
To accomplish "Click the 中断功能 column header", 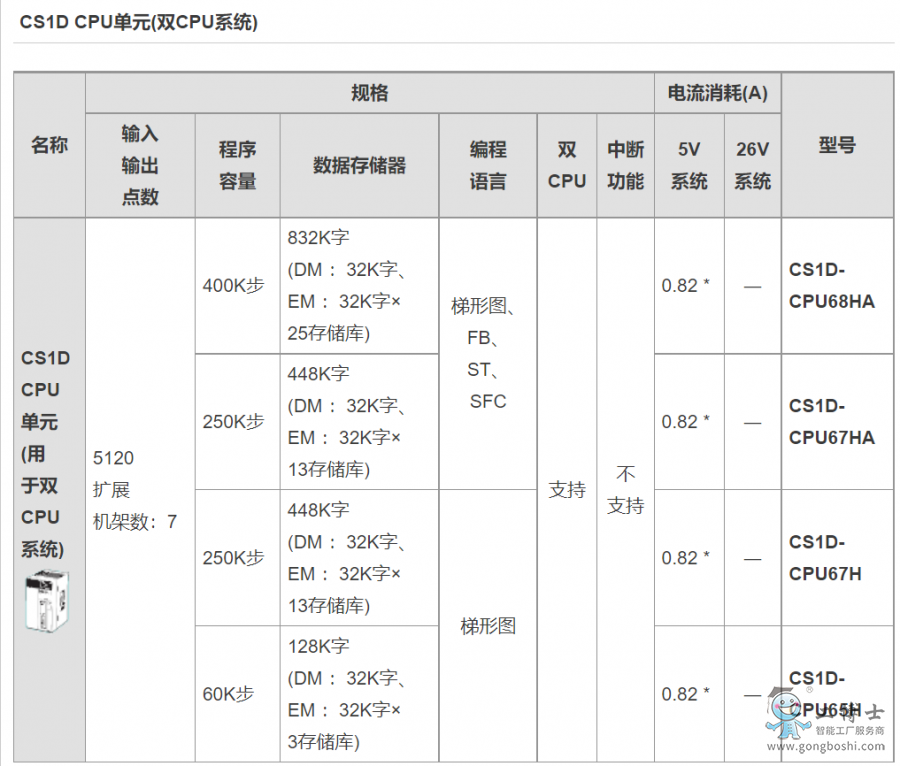I will (625, 165).
